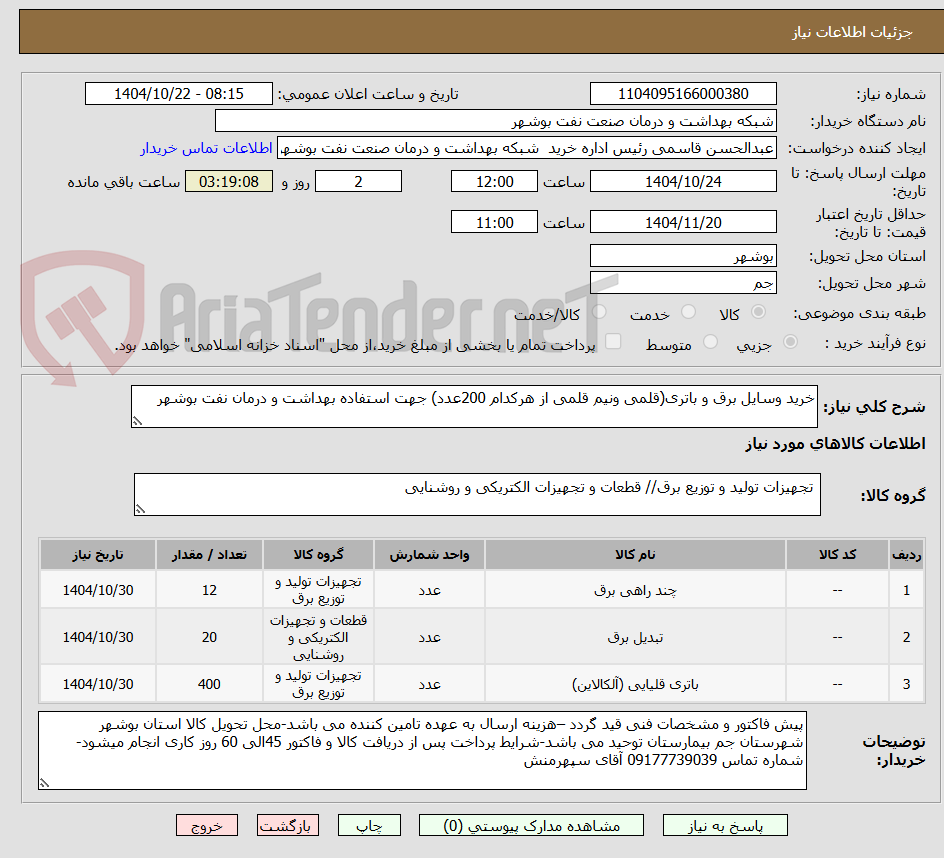Image resolution: width=944 pixels, height=858 pixels.
Task: Click the شرح کلی نیاز description textarea
Action: click(474, 406)
